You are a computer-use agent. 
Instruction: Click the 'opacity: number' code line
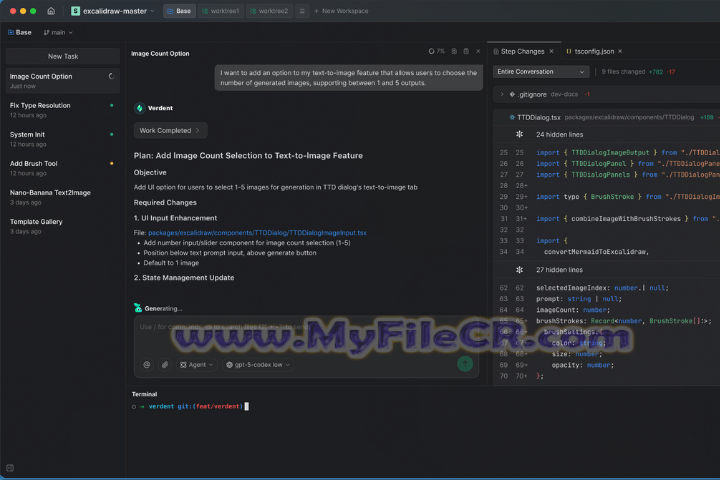click(x=583, y=365)
